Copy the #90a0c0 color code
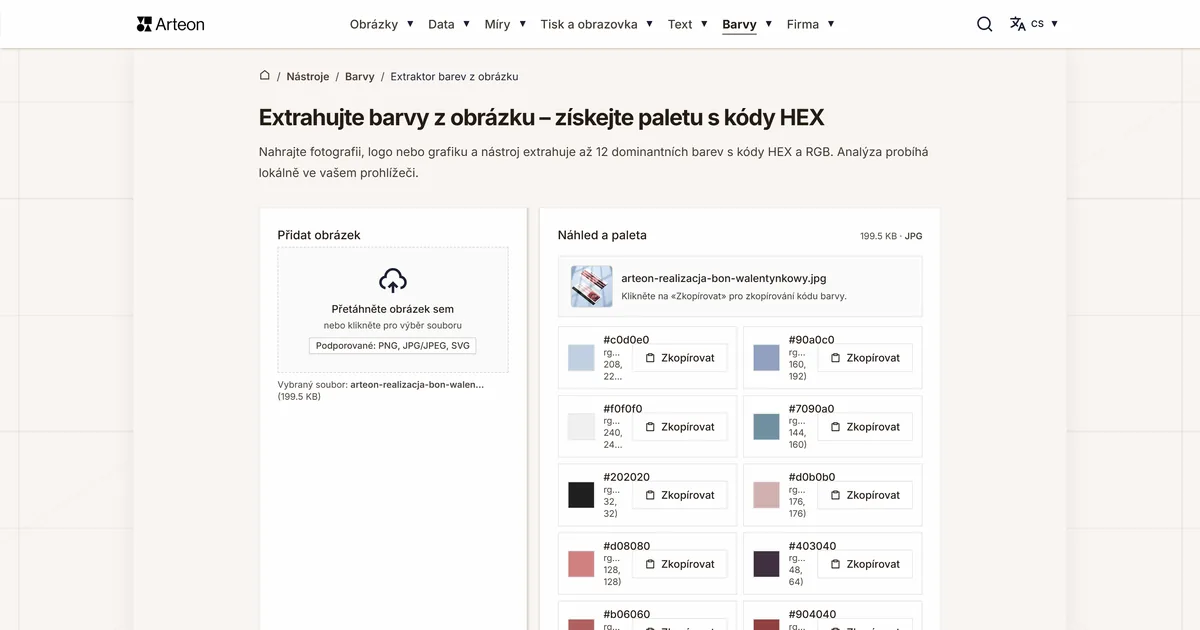The height and width of the screenshot is (630, 1200). (x=865, y=358)
